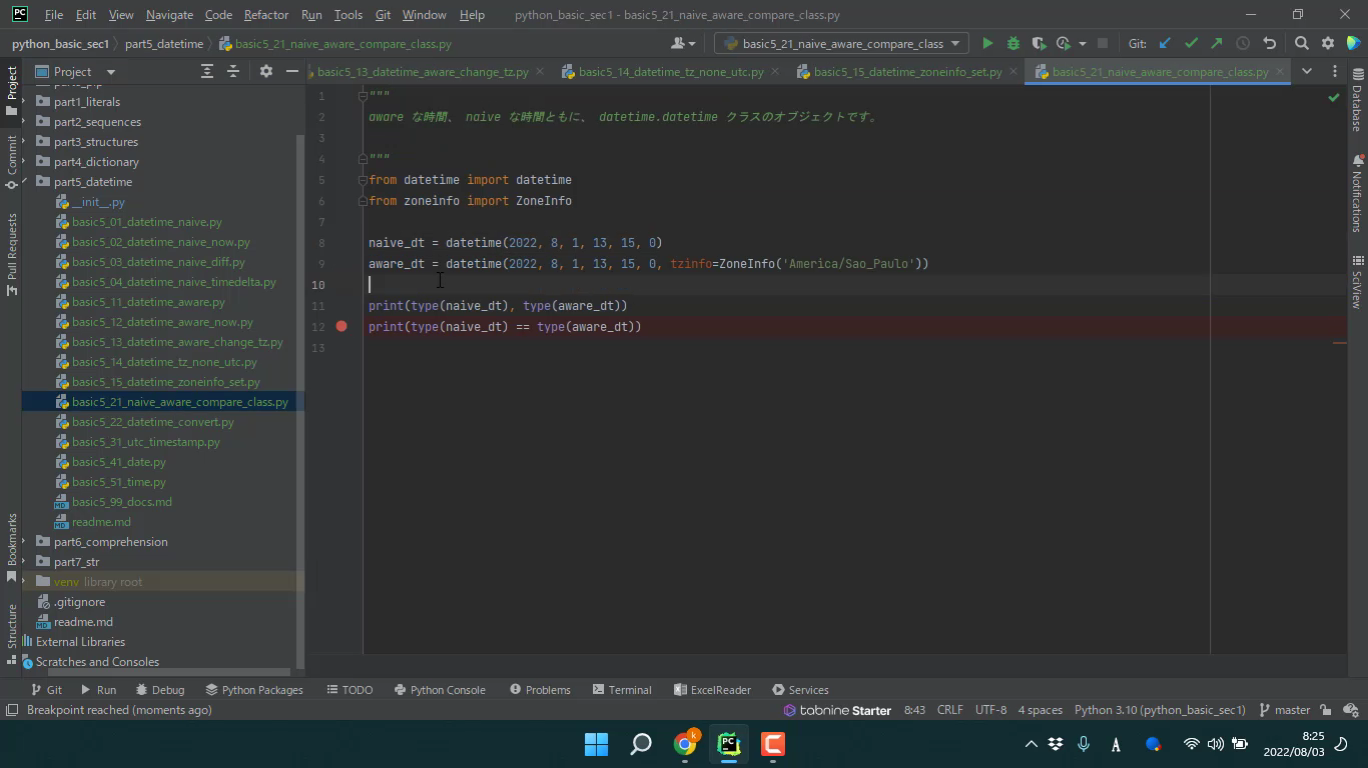Hide the Project tool window

click(x=292, y=71)
